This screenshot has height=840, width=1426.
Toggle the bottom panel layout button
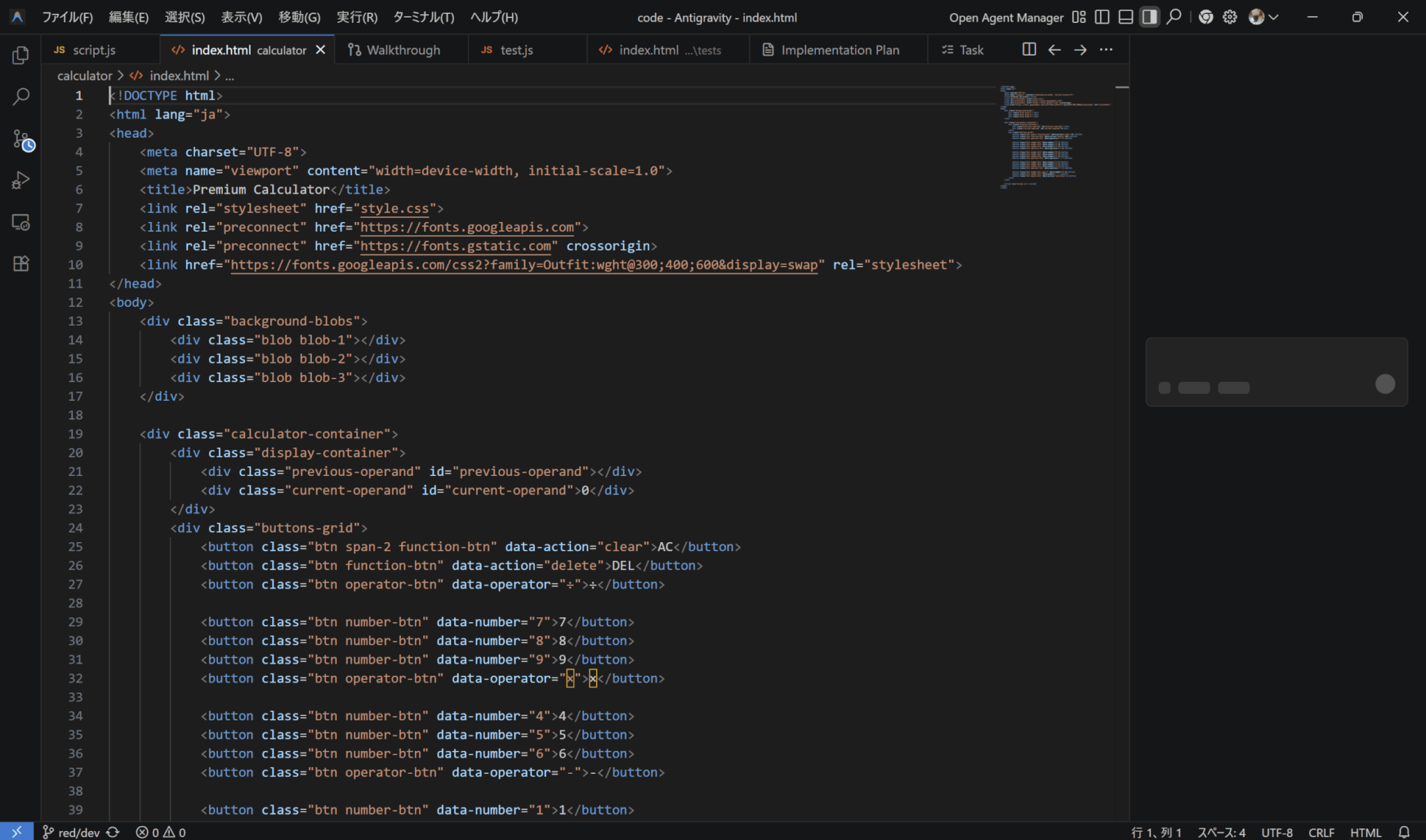[x=1125, y=17]
